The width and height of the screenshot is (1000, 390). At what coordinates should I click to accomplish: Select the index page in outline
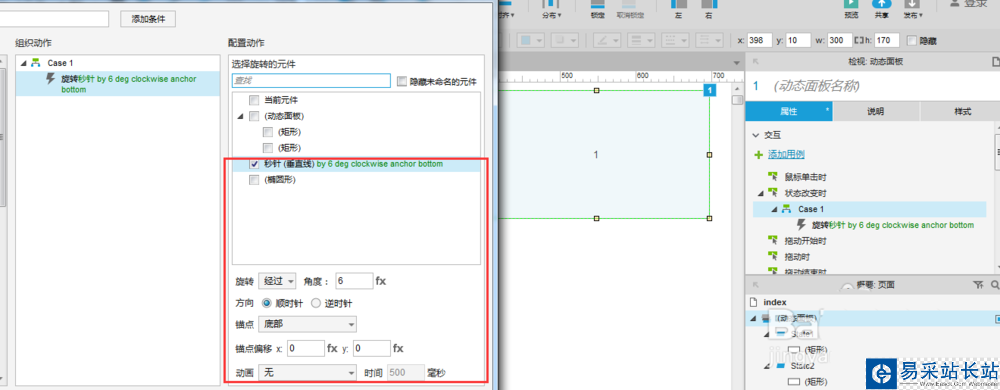(x=775, y=302)
